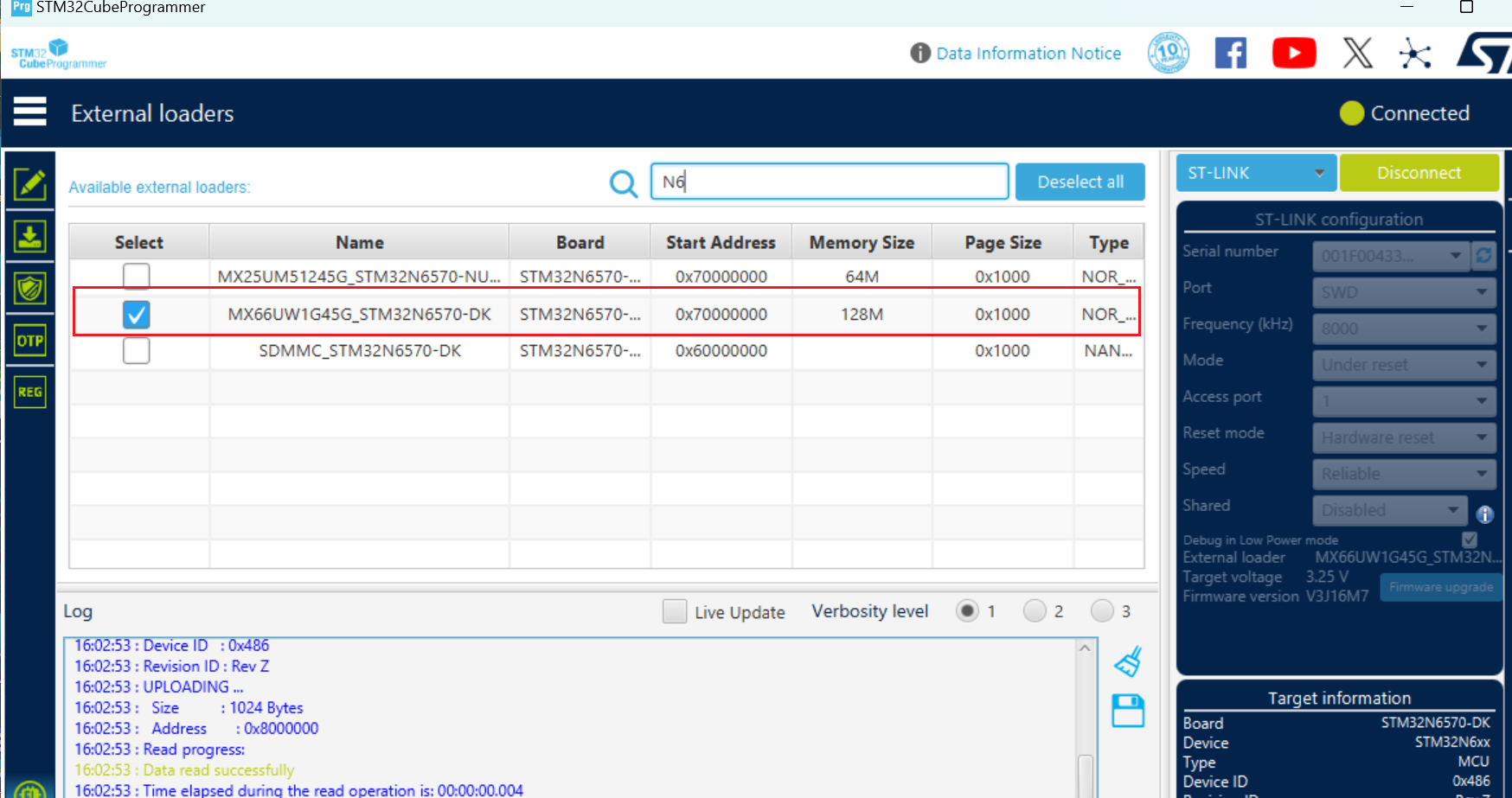Click the MX66UW1G45G_STM32N6570-DK name cell
The width and height of the screenshot is (1512, 798).
(x=359, y=314)
